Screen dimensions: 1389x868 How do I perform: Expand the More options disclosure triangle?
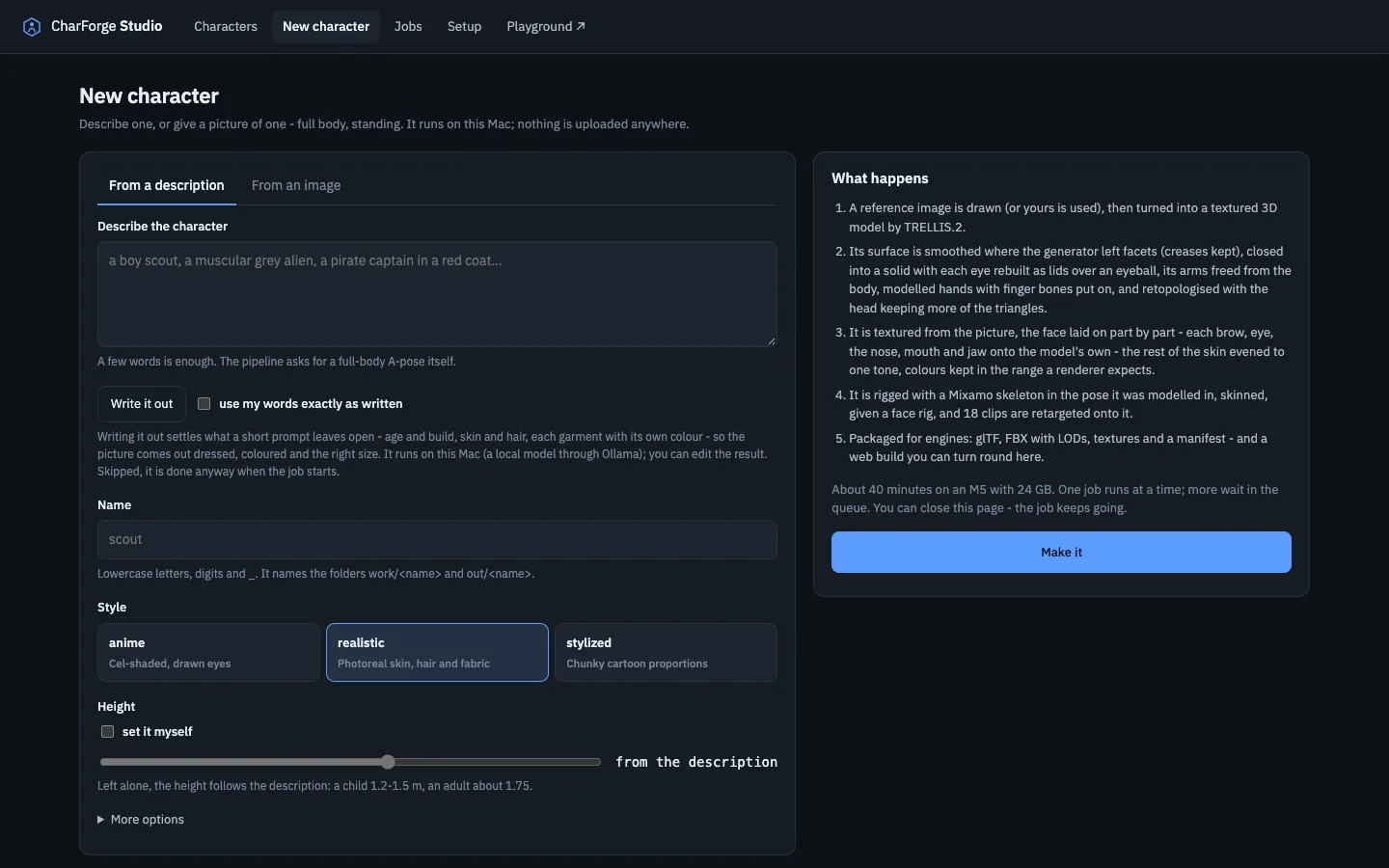[x=100, y=820]
